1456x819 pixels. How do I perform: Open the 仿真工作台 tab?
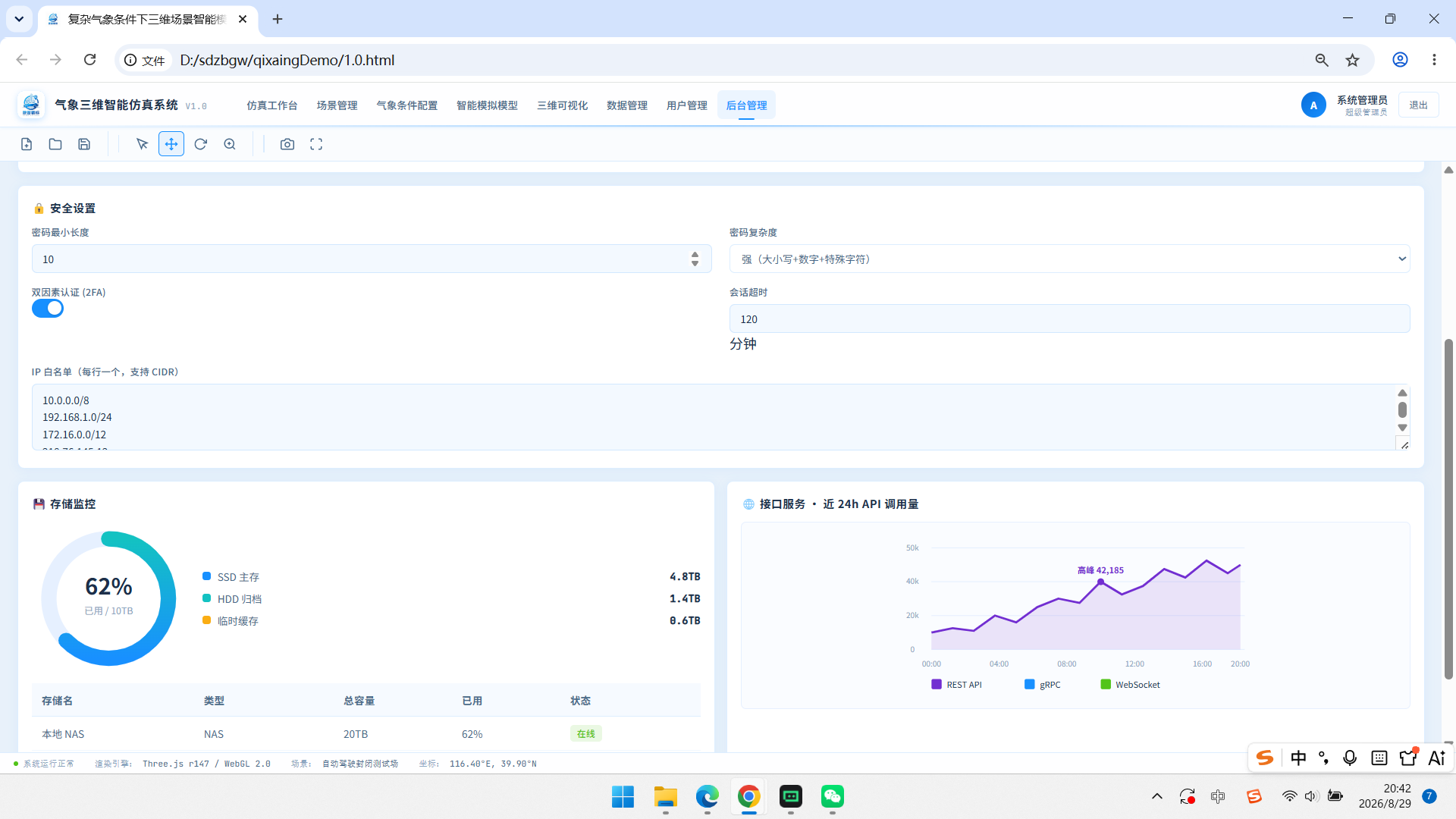click(271, 105)
